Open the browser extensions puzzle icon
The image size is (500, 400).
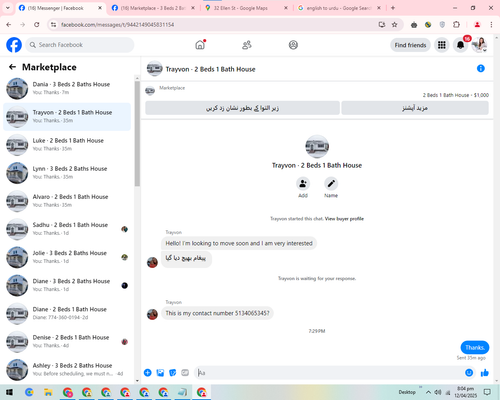(456, 25)
